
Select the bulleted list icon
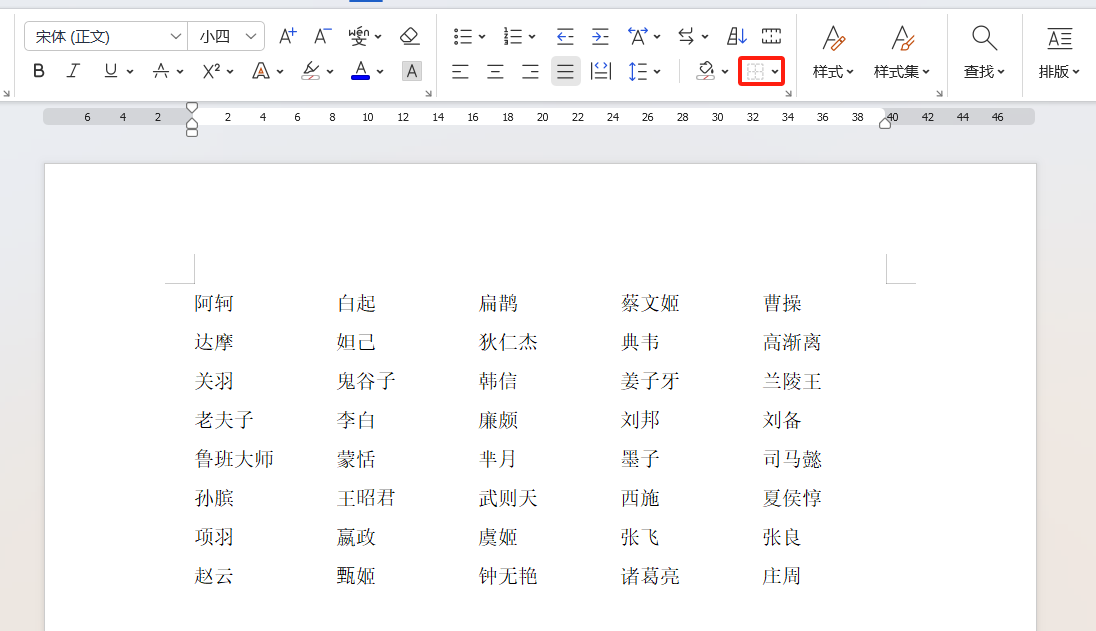[x=463, y=35]
